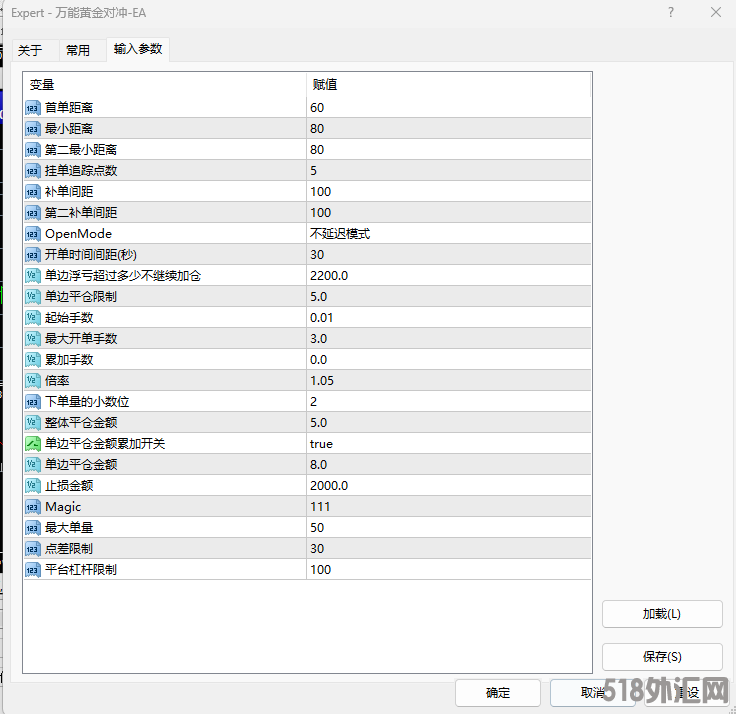
Task: Click the icon next to 最大单量
Action: coord(33,528)
